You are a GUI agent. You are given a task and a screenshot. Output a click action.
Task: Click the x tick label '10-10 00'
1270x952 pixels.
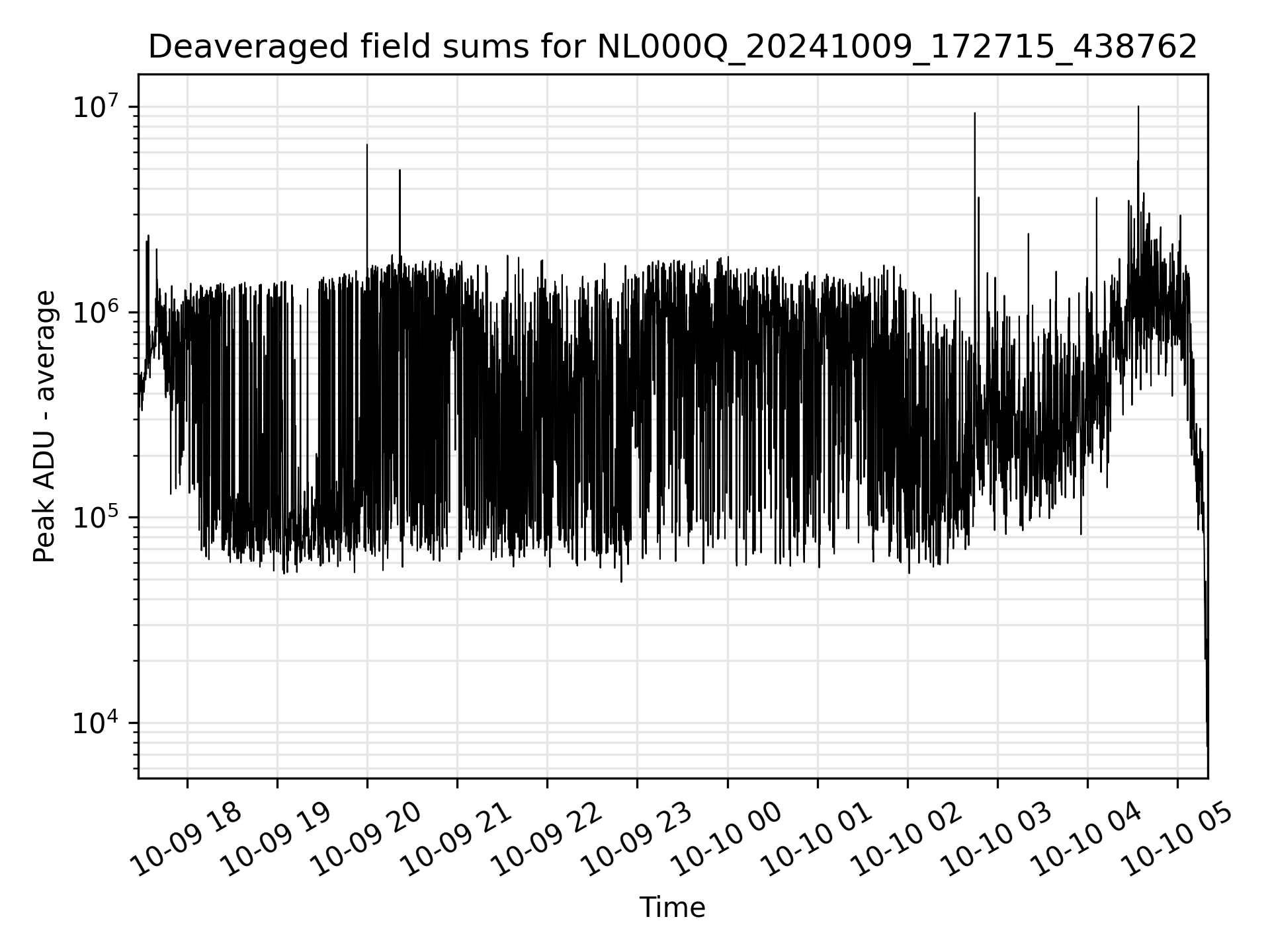pyautogui.click(x=728, y=838)
